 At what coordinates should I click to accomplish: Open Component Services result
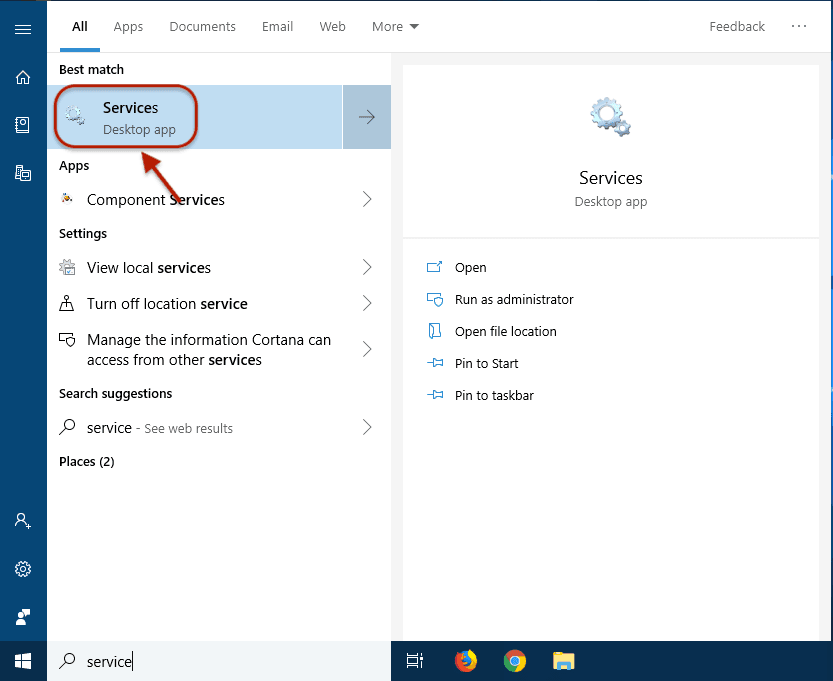point(219,199)
